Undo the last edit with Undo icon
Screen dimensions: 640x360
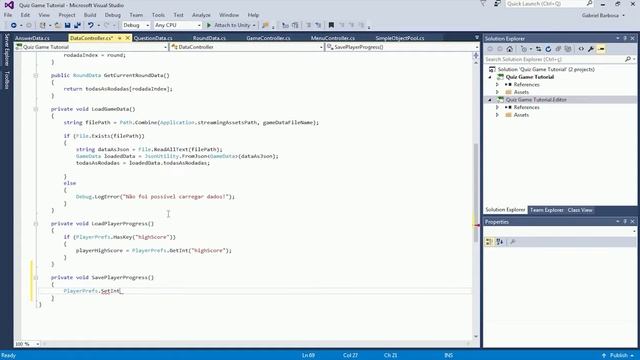(x=91, y=25)
